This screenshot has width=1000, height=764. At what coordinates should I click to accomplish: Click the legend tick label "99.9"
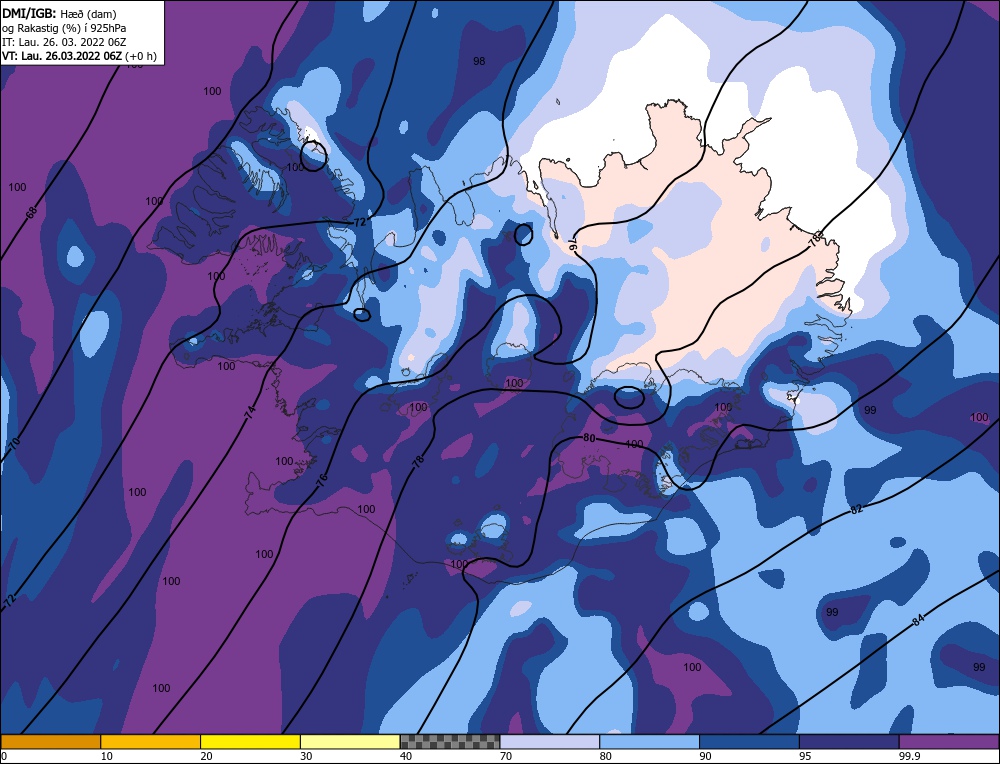[x=907, y=756]
